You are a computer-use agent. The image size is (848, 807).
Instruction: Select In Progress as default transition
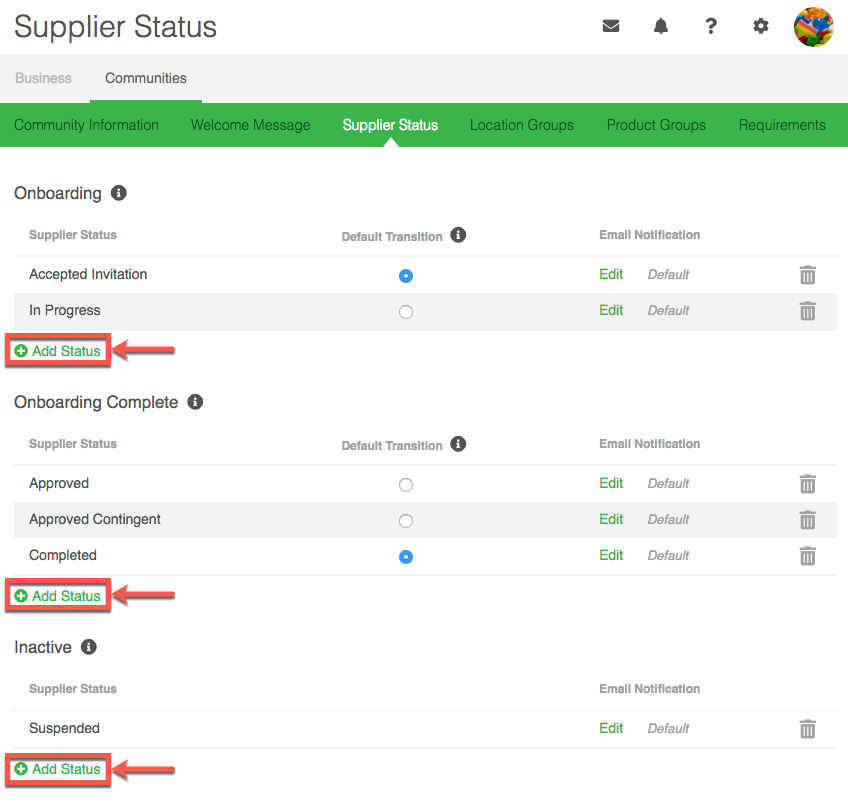click(405, 312)
